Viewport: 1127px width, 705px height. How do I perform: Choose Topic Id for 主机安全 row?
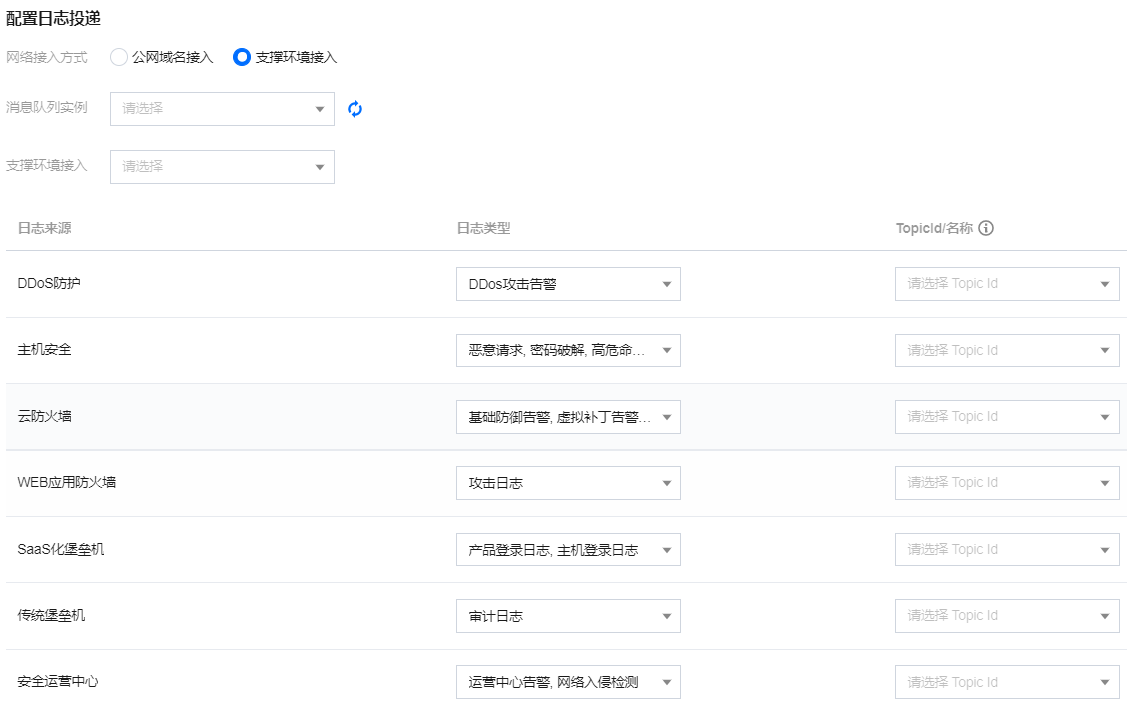point(1007,351)
